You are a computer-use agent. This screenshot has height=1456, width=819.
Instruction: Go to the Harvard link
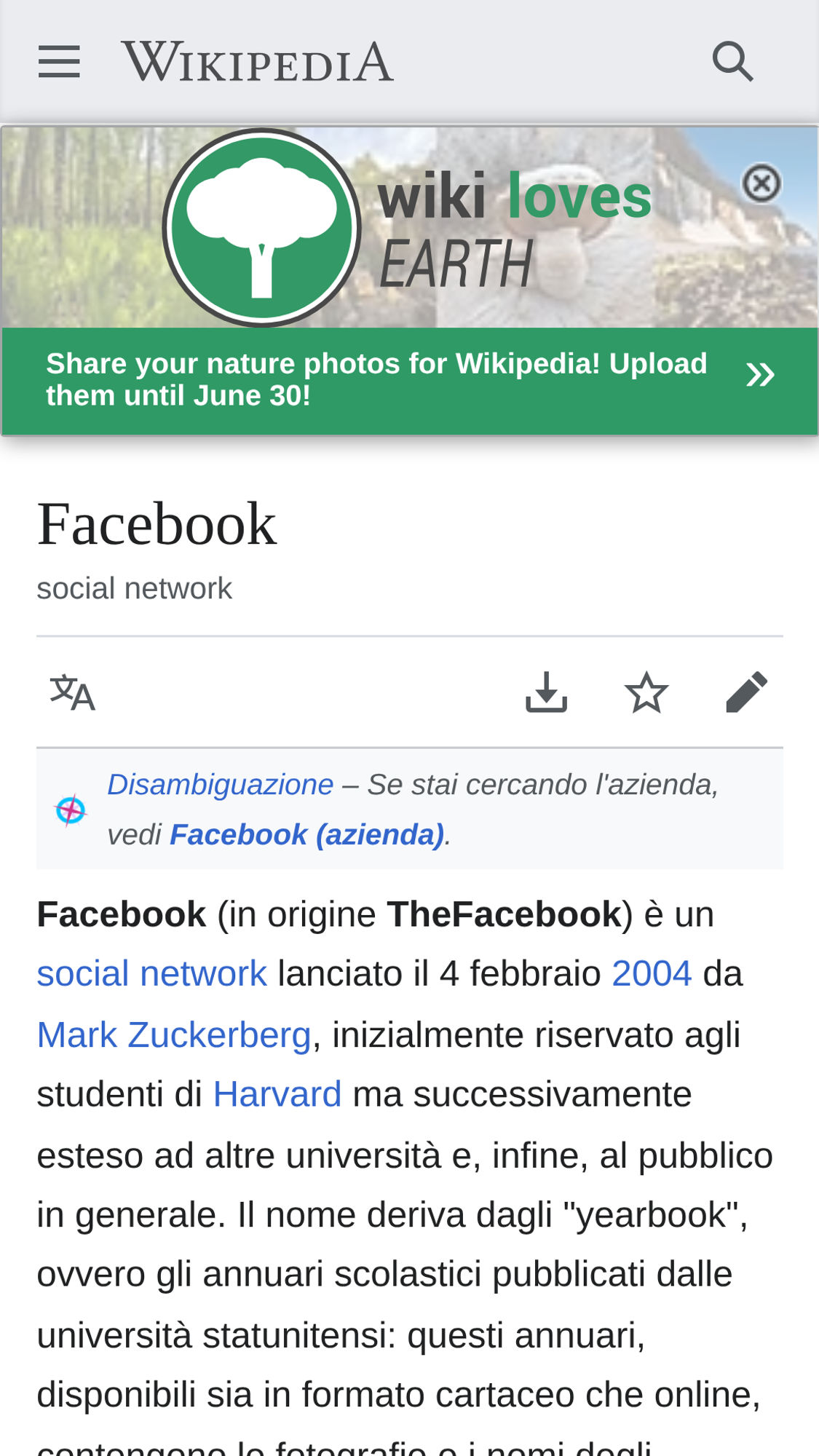[277, 1094]
